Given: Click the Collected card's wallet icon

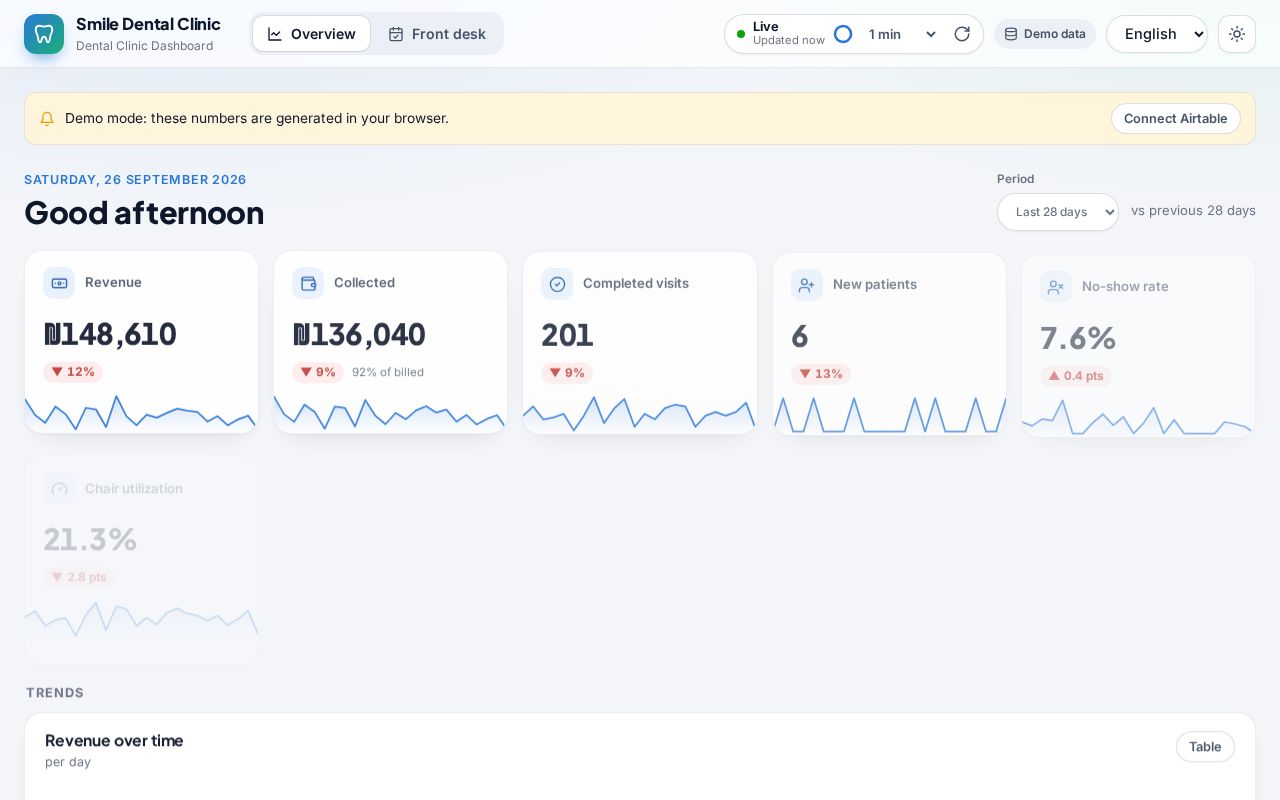Looking at the screenshot, I should (x=308, y=283).
